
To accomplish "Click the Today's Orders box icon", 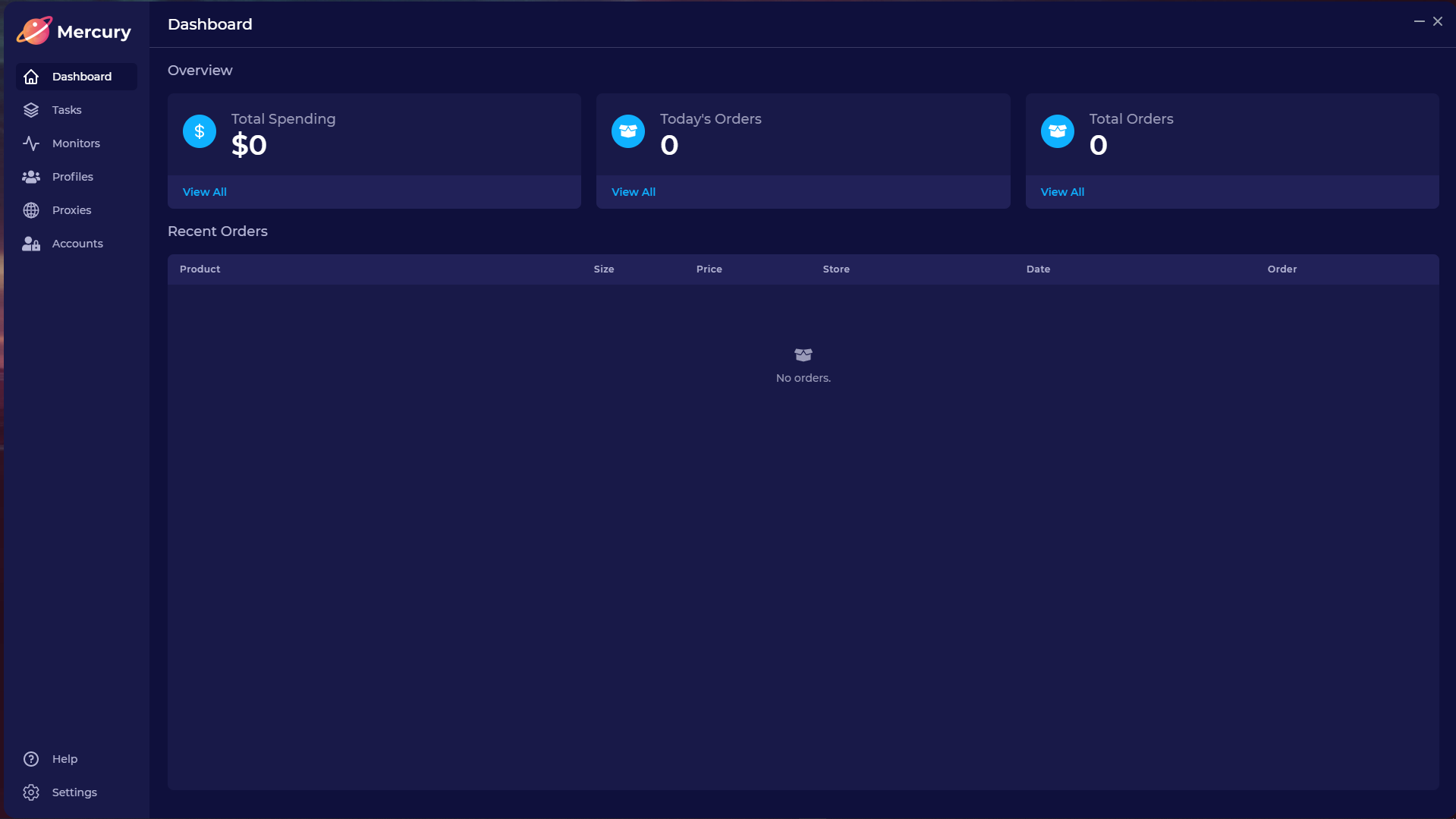I will coord(628,131).
